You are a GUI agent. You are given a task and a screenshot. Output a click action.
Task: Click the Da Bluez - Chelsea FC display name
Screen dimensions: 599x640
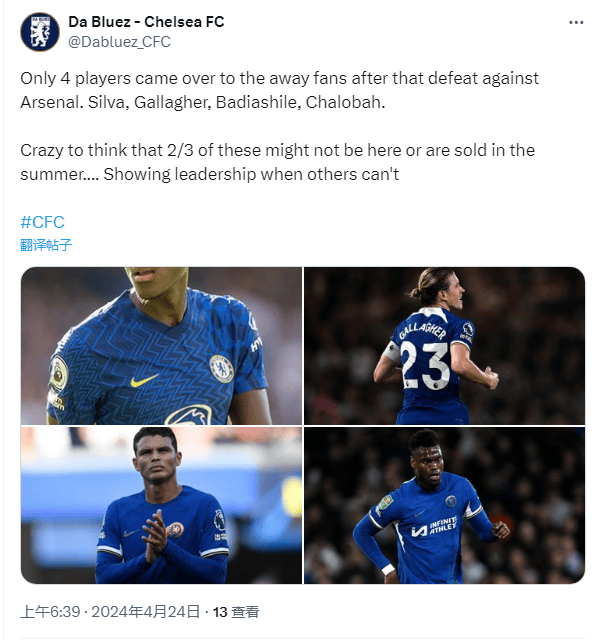click(x=146, y=22)
